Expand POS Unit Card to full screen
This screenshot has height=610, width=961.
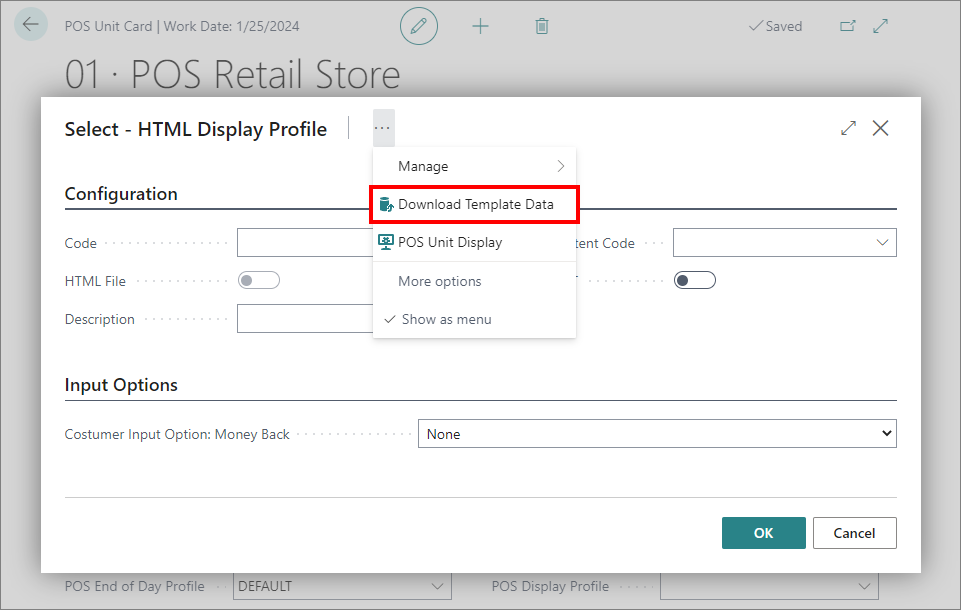click(x=881, y=26)
